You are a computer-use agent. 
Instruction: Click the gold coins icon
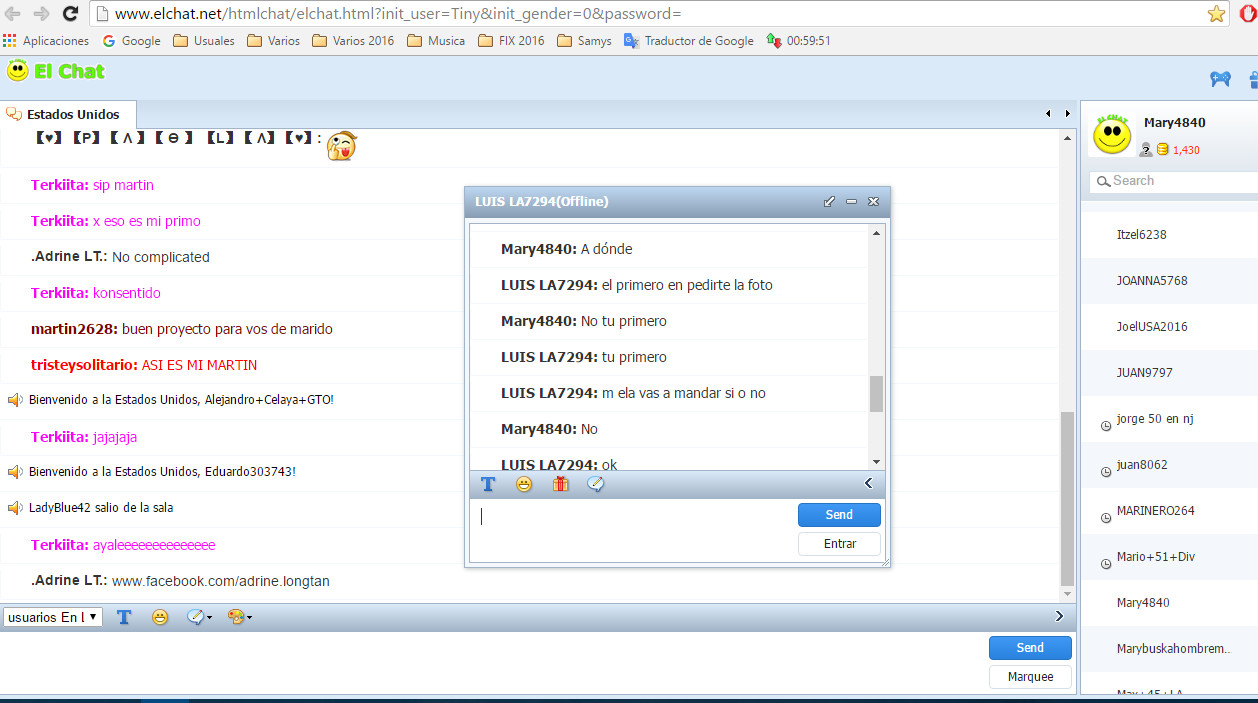[1162, 150]
